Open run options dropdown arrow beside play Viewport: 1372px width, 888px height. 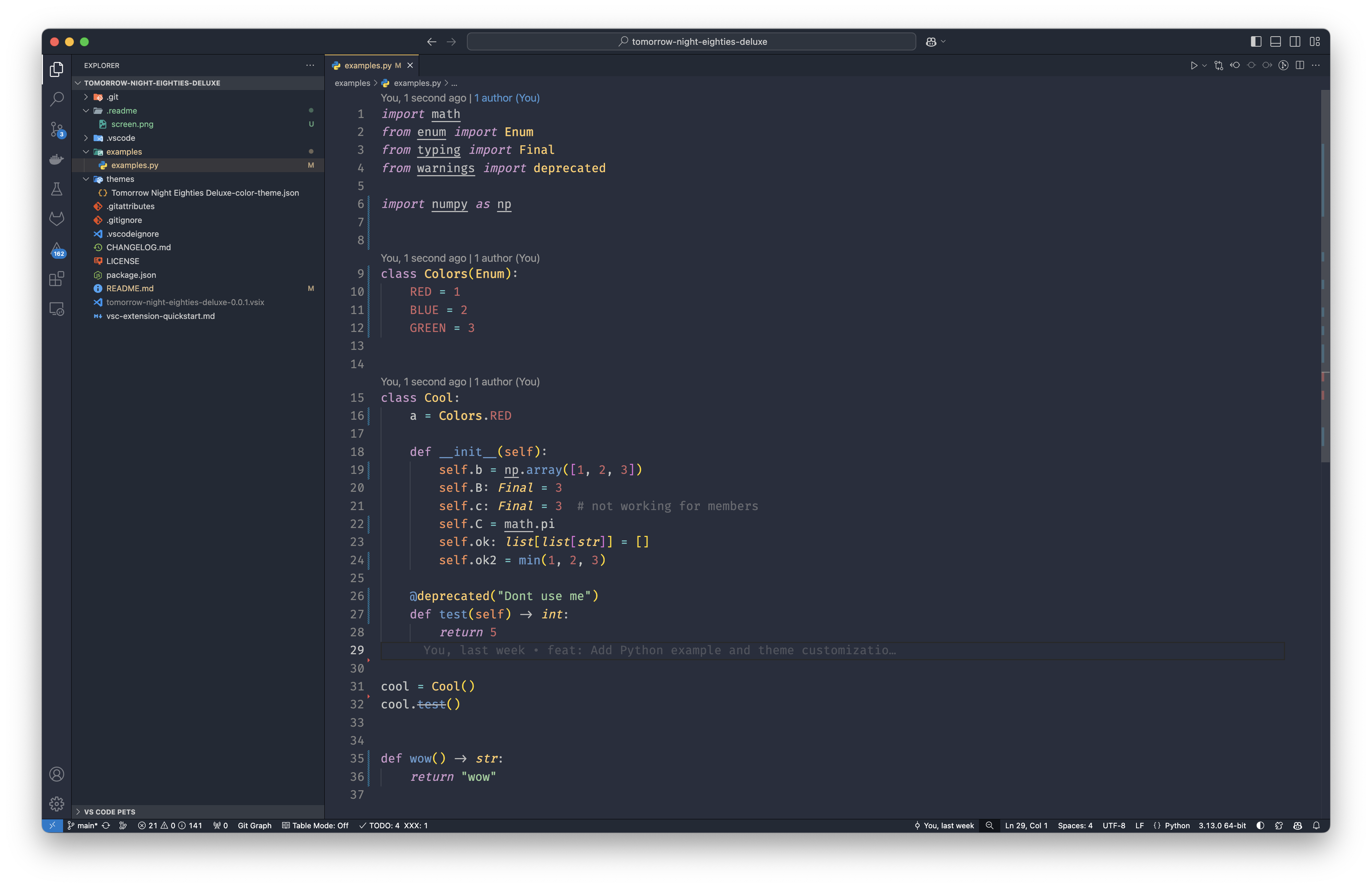[1204, 66]
